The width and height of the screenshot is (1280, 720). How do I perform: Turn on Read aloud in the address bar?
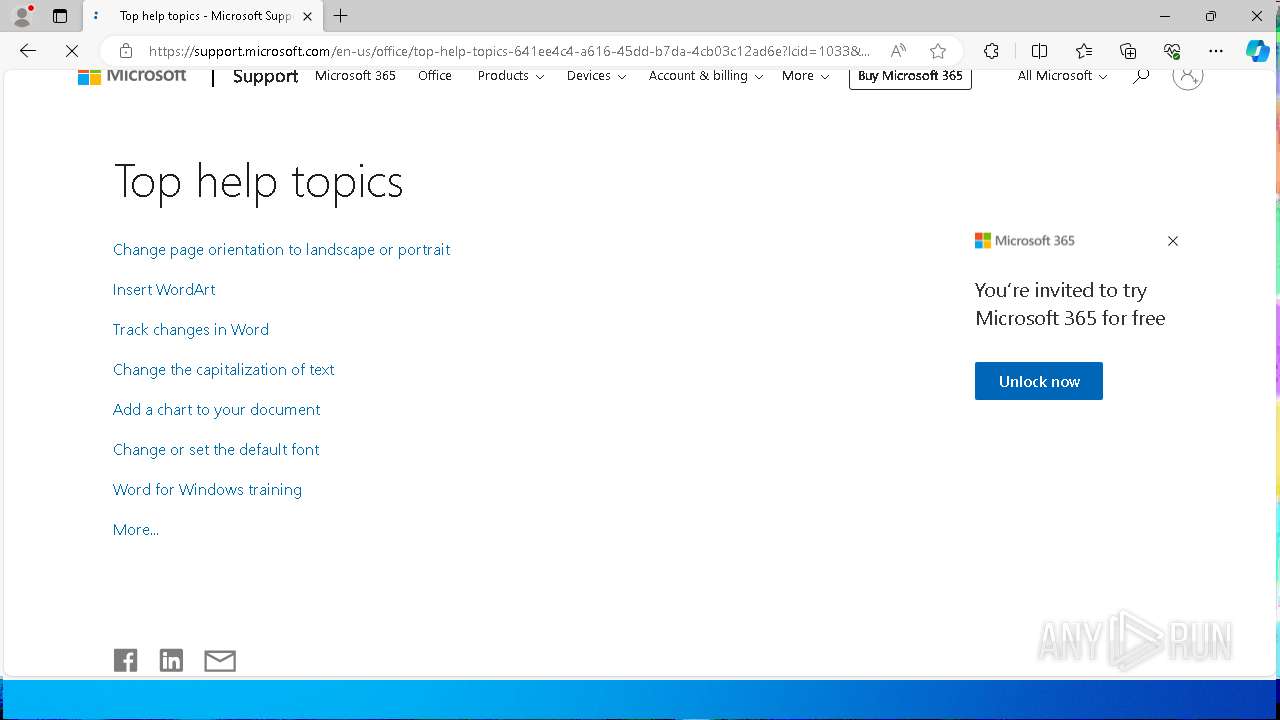(x=898, y=51)
